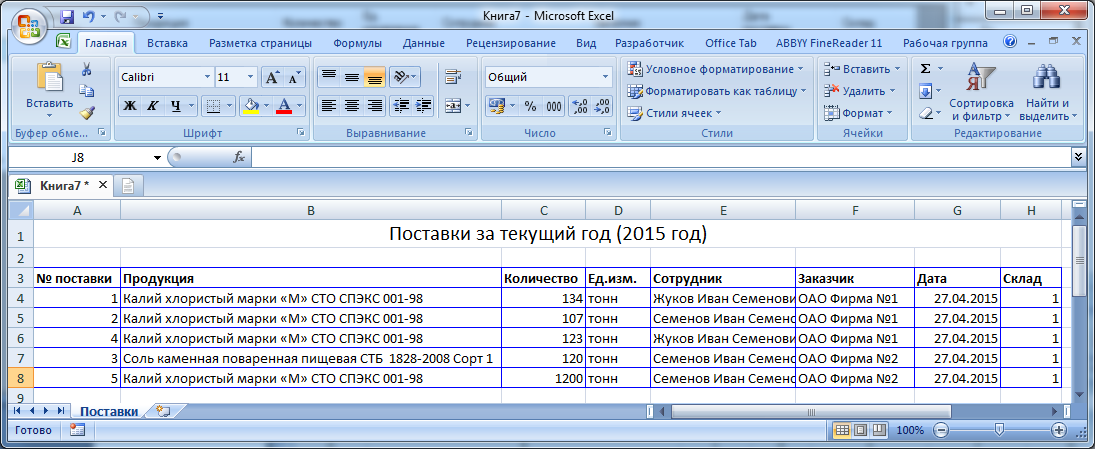
Task: Open the number format dropdown (Общий)
Action: click(605, 78)
